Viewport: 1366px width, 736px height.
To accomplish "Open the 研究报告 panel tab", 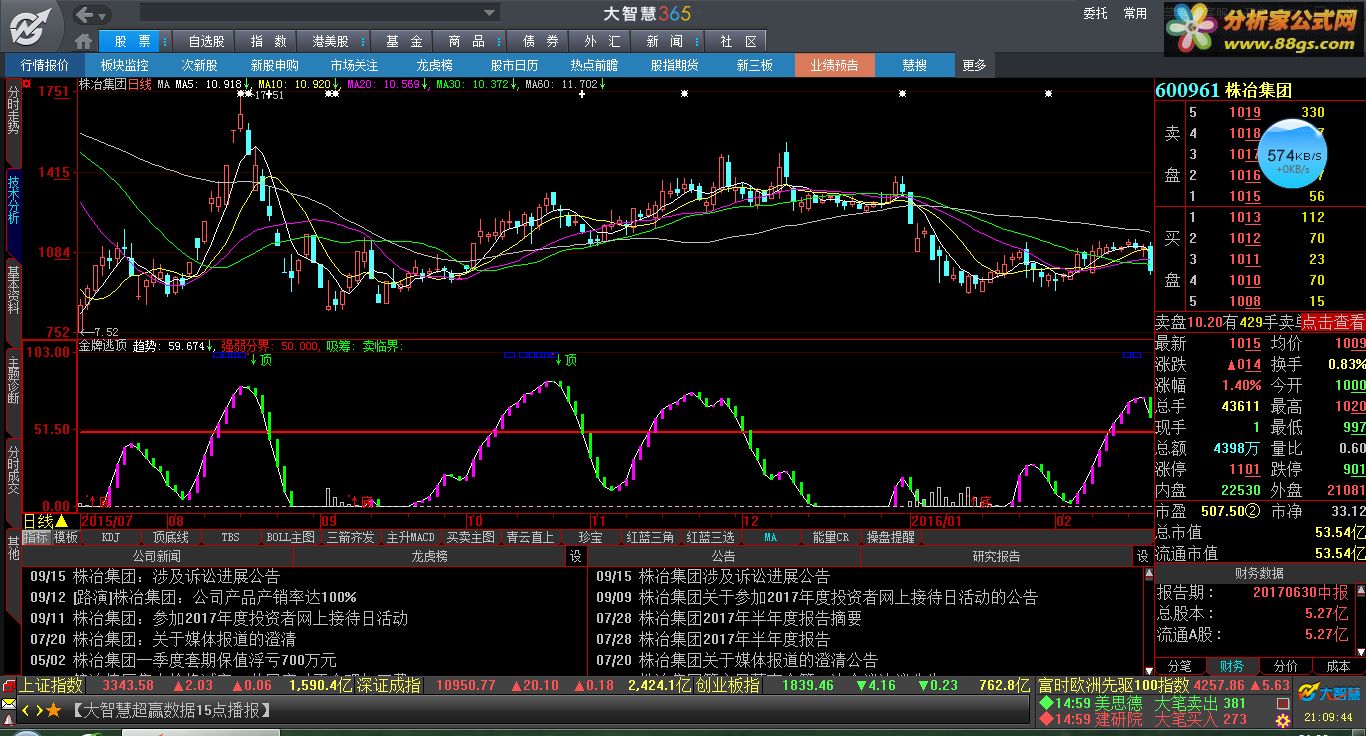I will pyautogui.click(x=996, y=556).
